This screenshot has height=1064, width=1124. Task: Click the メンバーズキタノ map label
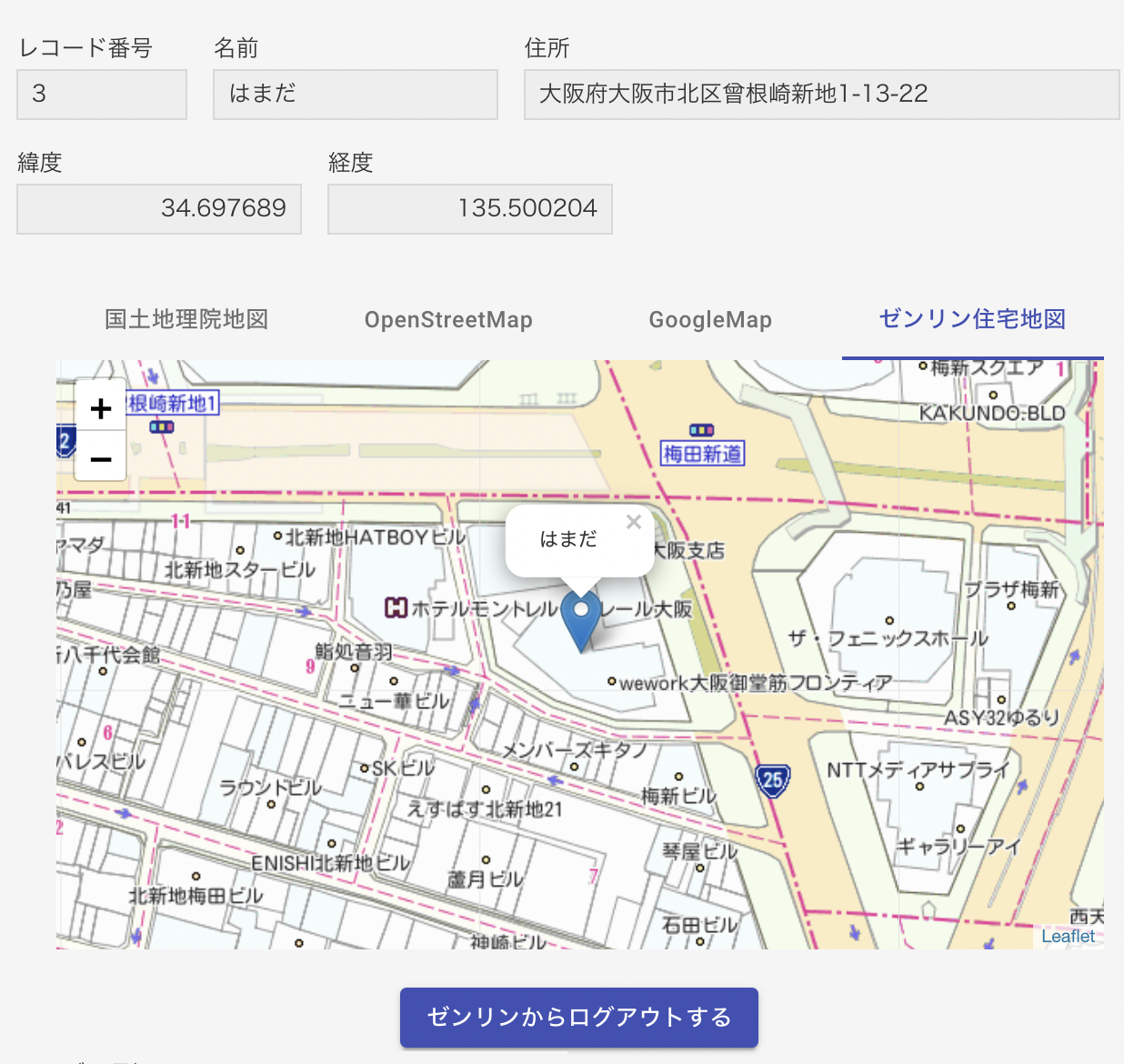575,750
